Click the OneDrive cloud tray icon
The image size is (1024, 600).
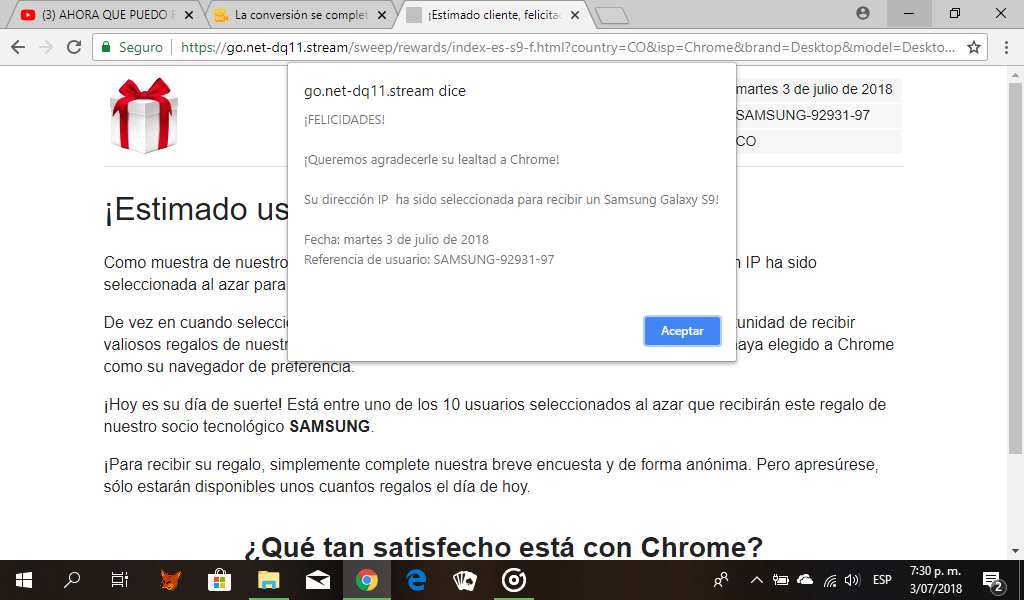tap(805, 580)
